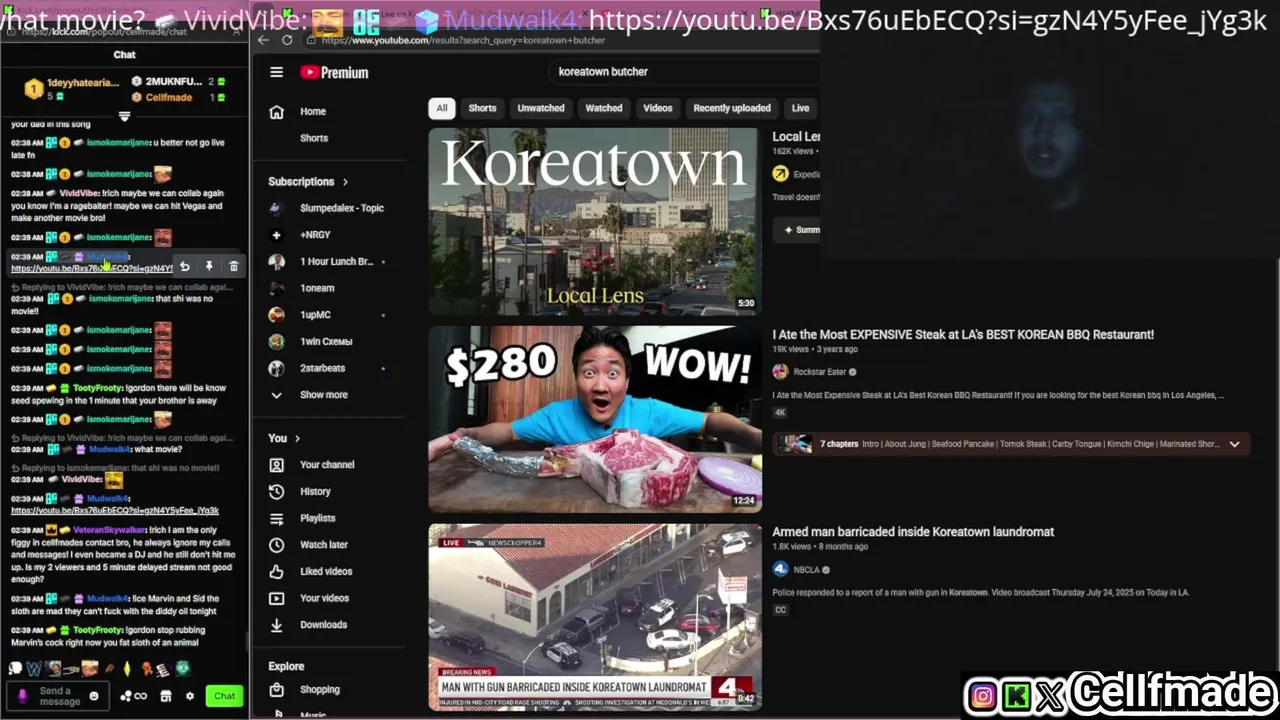Click the green Chat send button
This screenshot has height=720, width=1280.
[x=224, y=696]
